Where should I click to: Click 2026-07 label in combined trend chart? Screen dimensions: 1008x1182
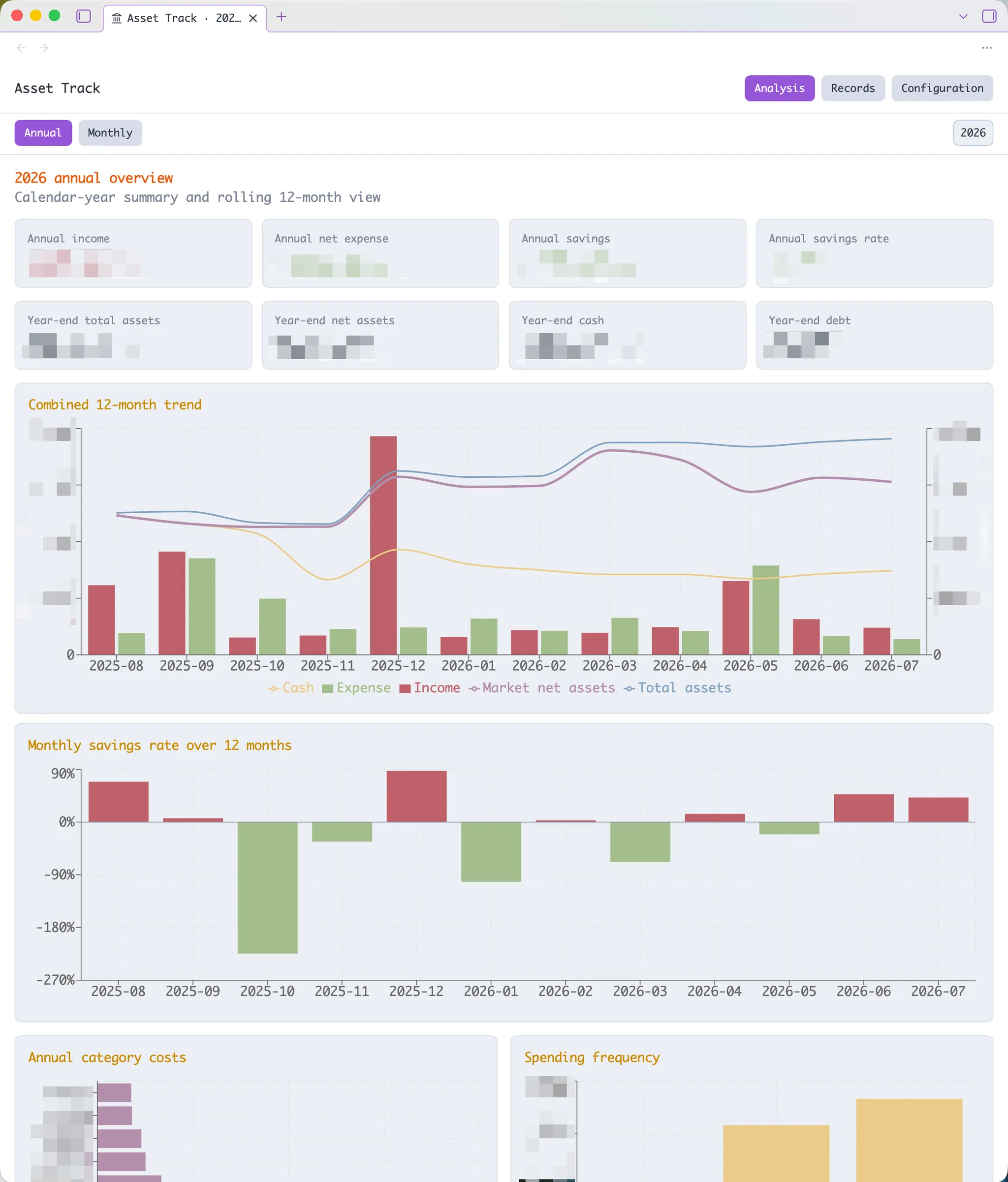pos(891,666)
